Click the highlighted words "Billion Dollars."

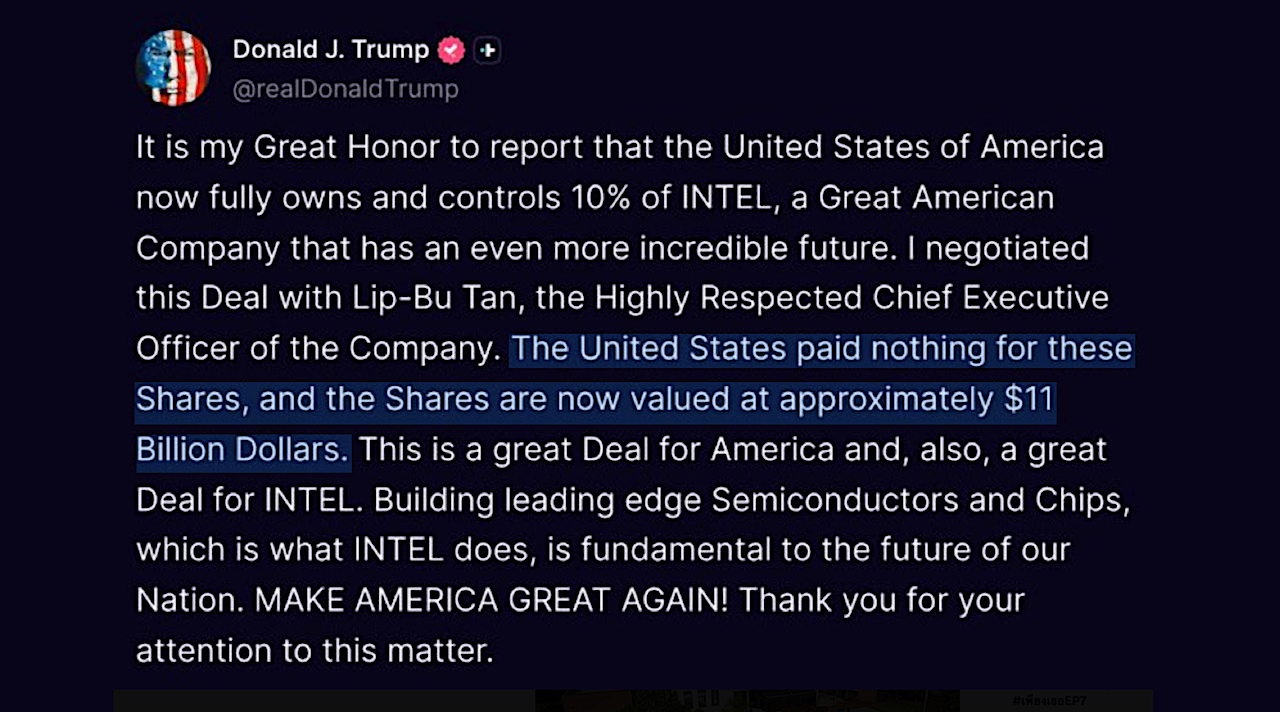point(242,449)
